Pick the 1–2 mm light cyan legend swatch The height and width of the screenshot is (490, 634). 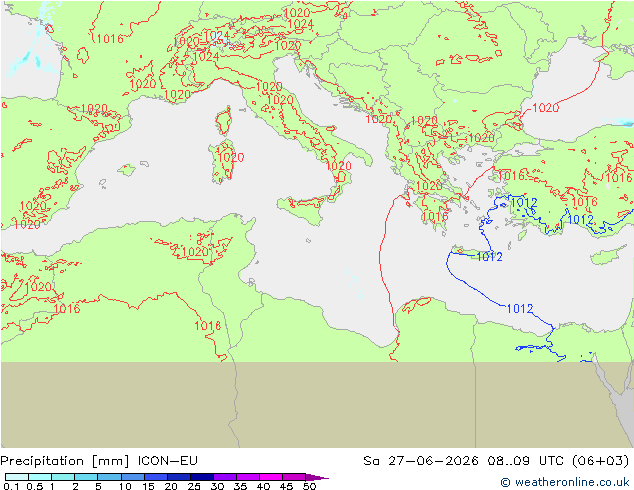pyautogui.click(x=63, y=477)
